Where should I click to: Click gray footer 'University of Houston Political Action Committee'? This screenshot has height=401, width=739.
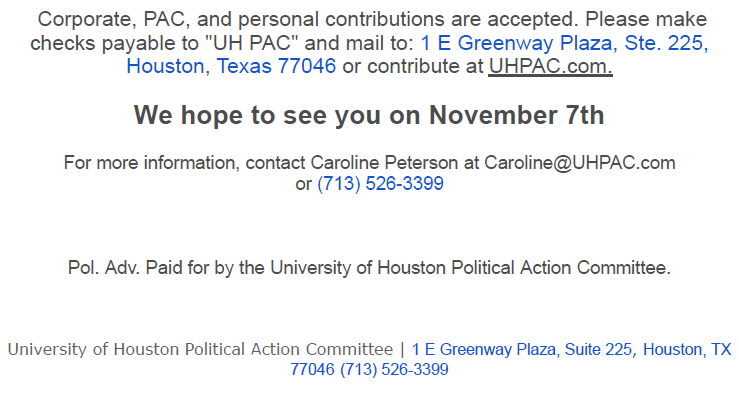(x=200, y=350)
